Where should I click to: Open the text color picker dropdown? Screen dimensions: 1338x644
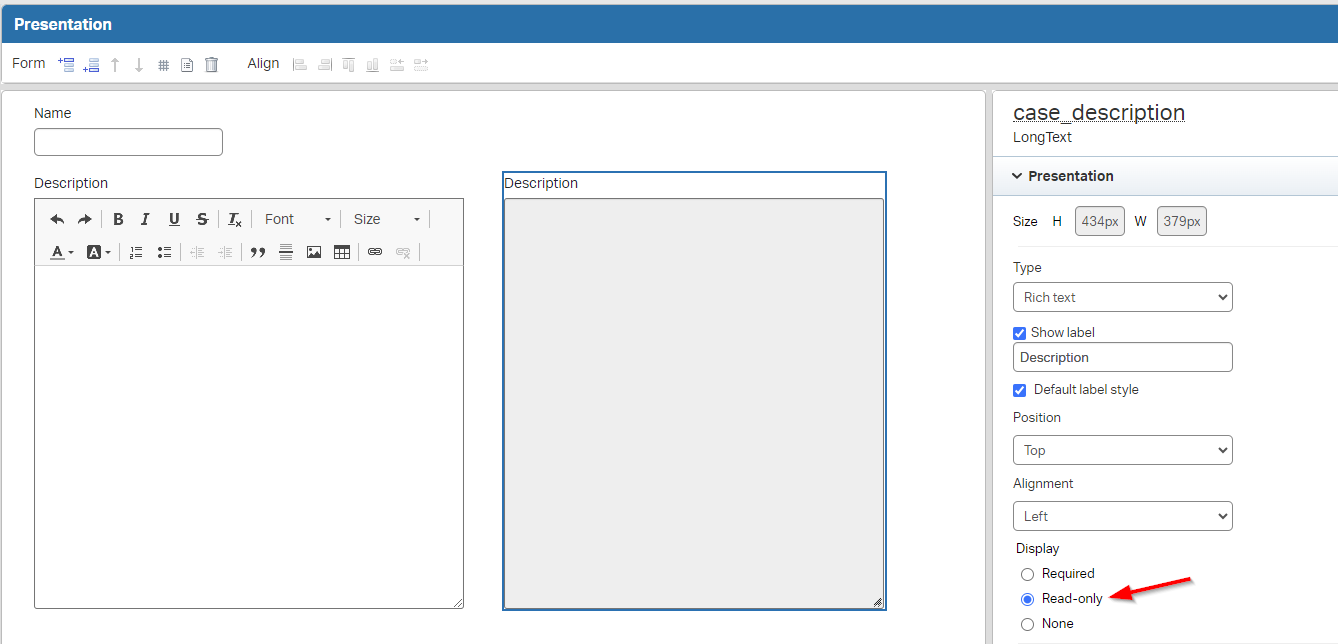click(61, 252)
